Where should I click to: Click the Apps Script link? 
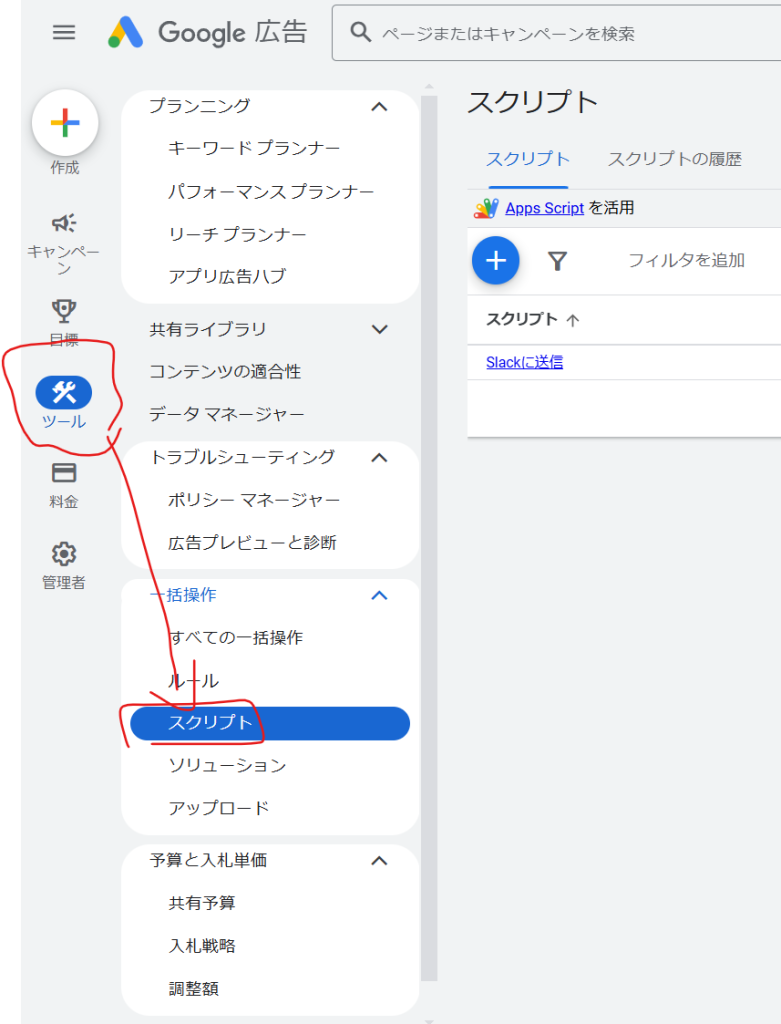(544, 208)
